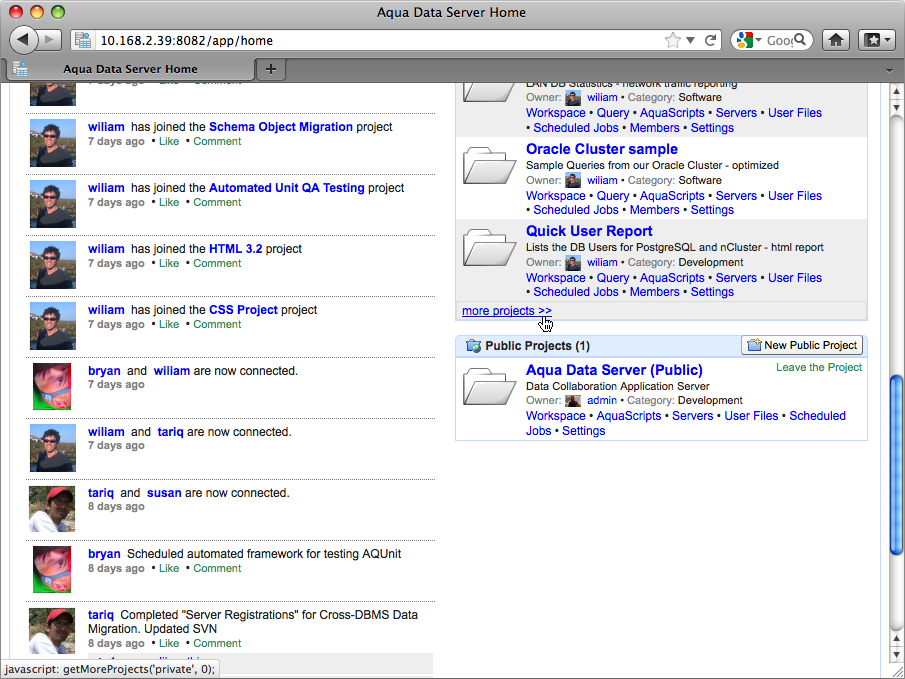Like the Schema Object Migration activity
The width and height of the screenshot is (905, 679).
click(169, 141)
